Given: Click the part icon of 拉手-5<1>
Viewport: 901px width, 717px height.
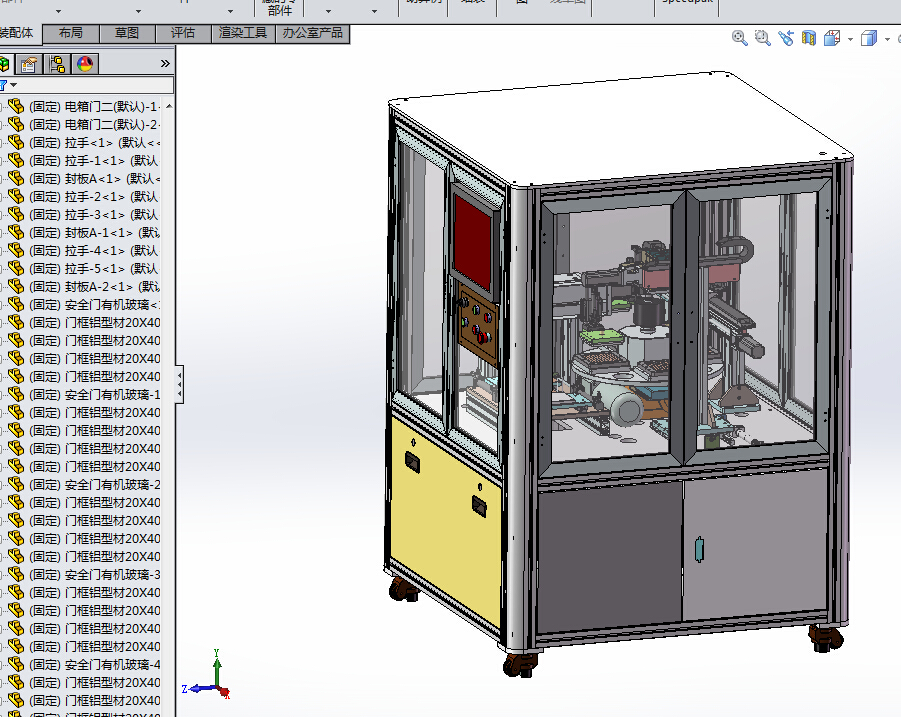Looking at the screenshot, I should click(16, 268).
